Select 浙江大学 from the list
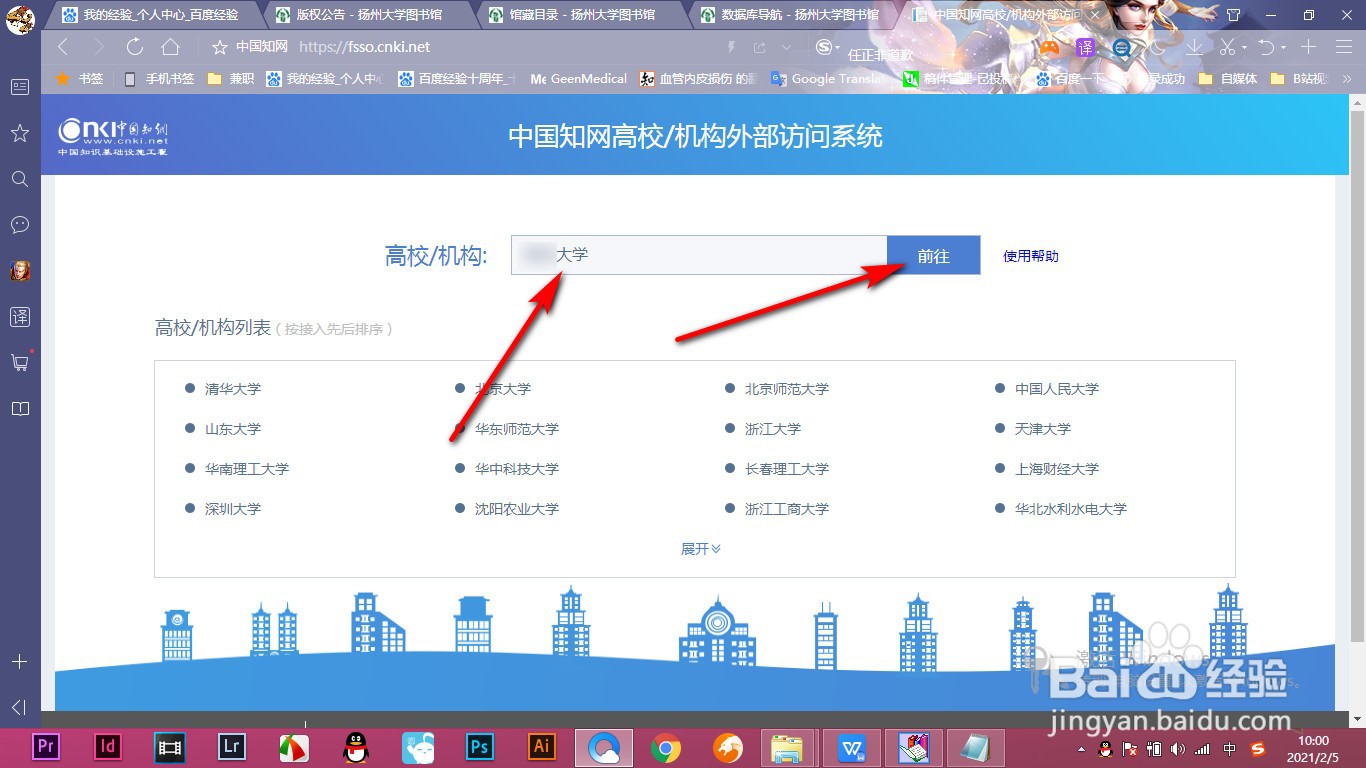This screenshot has height=768, width=1366. 772,429
